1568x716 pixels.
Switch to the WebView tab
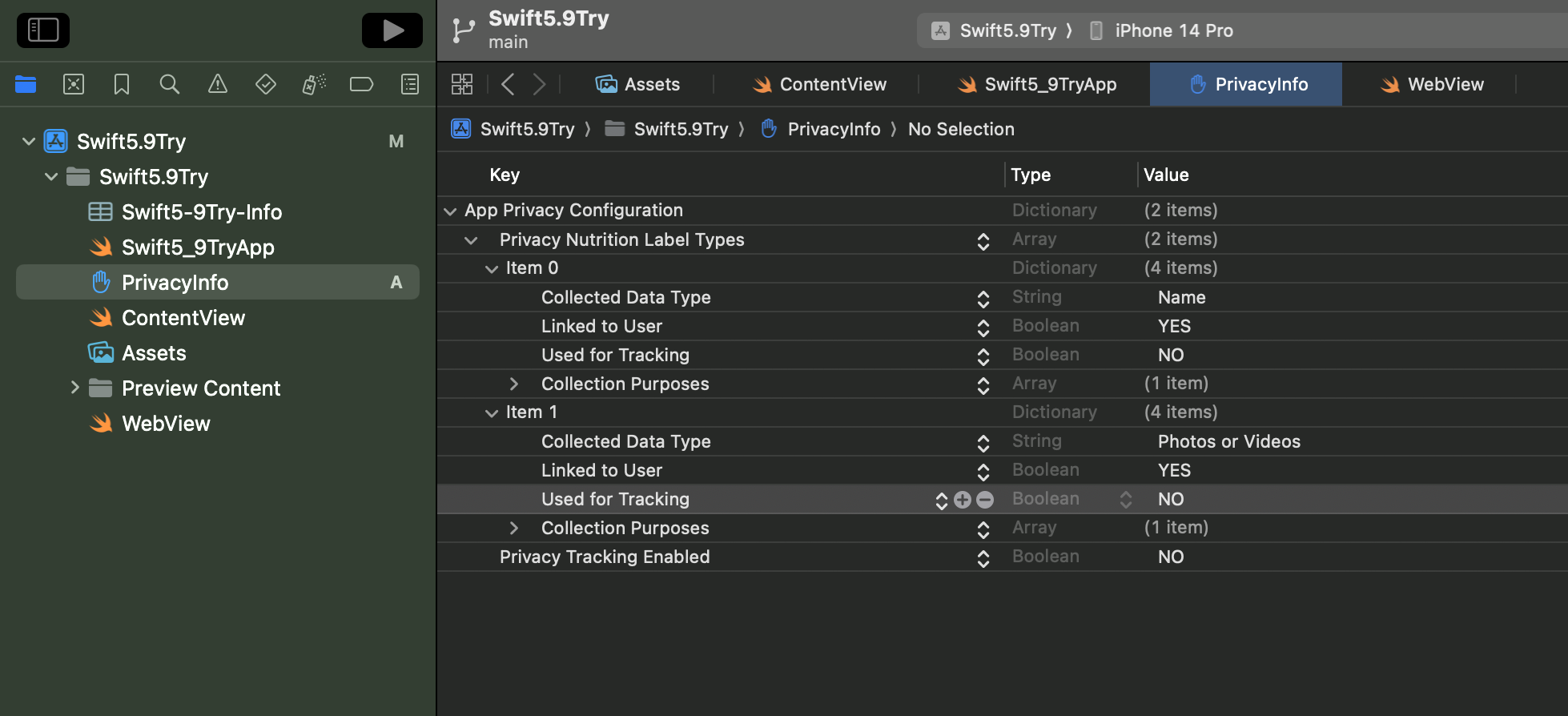(x=1432, y=84)
